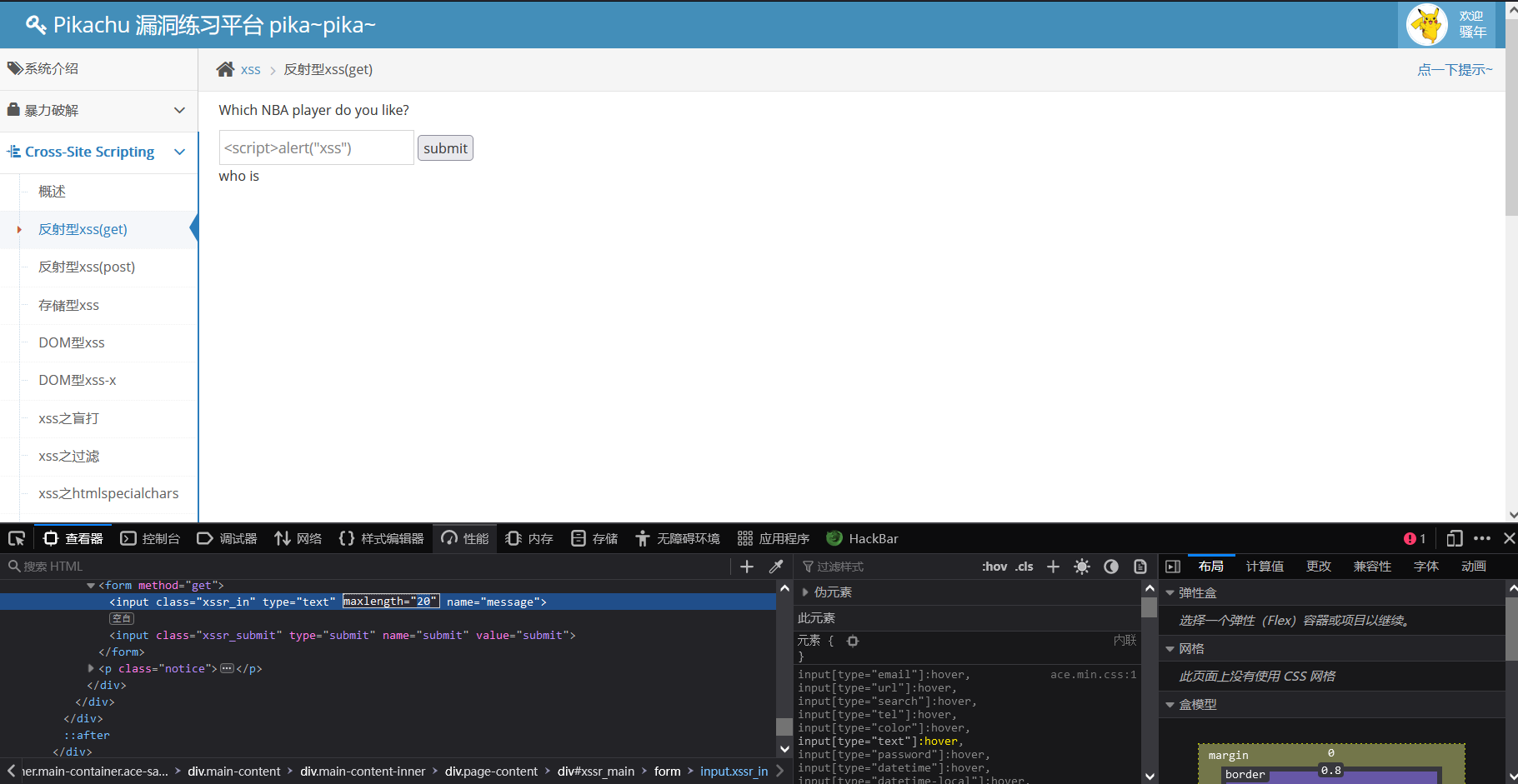Image resolution: width=1518 pixels, height=784 pixels.
Task: Click the form breadcrumb item
Action: 668,772
